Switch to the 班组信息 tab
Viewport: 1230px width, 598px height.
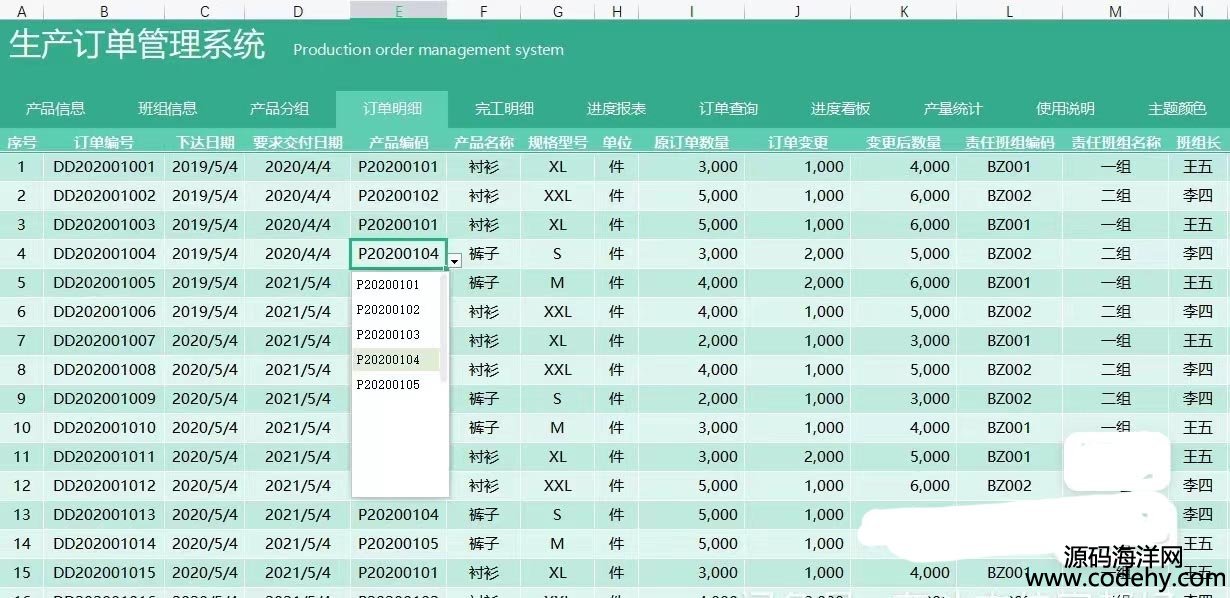point(167,109)
